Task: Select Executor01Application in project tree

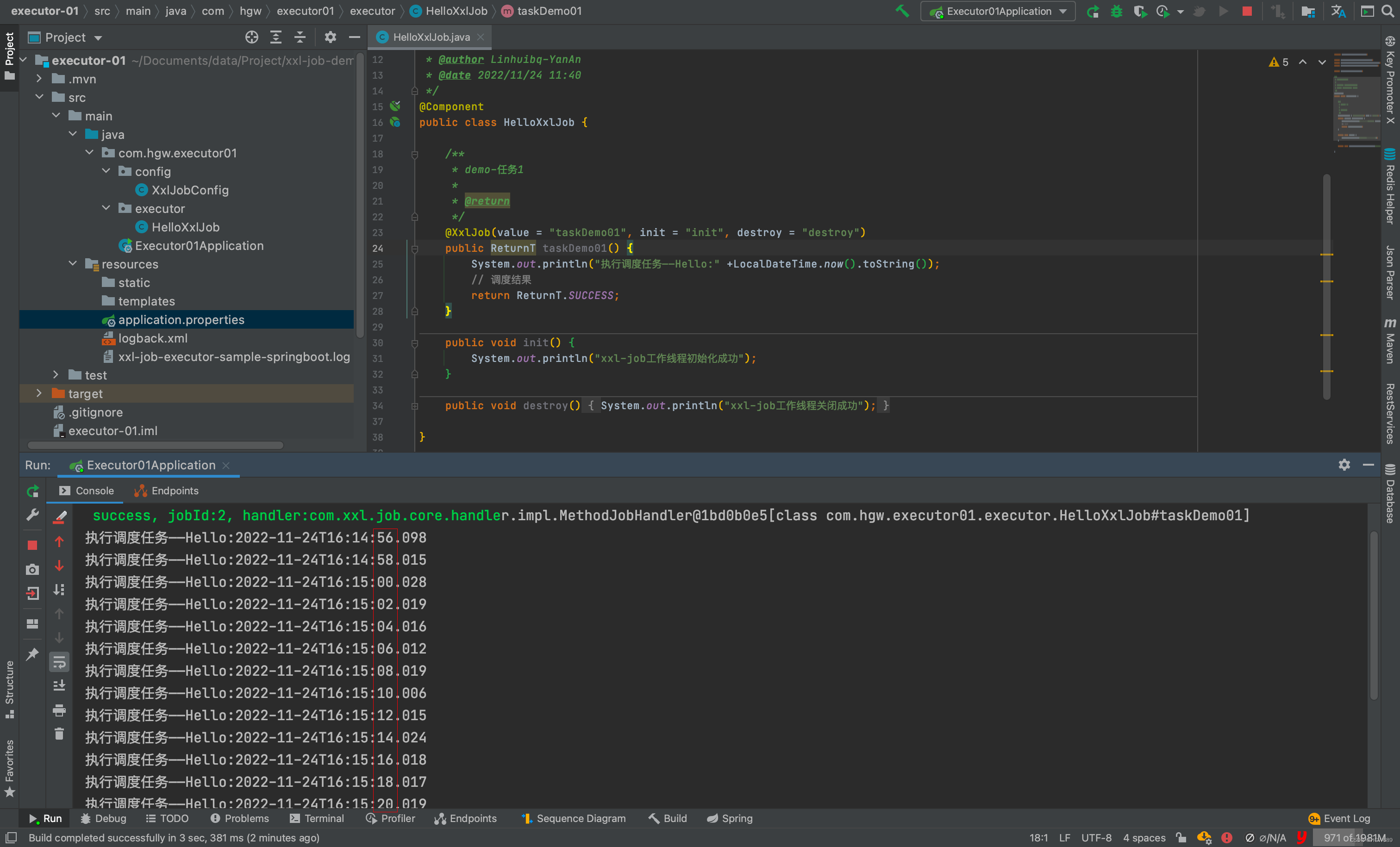Action: coord(199,245)
